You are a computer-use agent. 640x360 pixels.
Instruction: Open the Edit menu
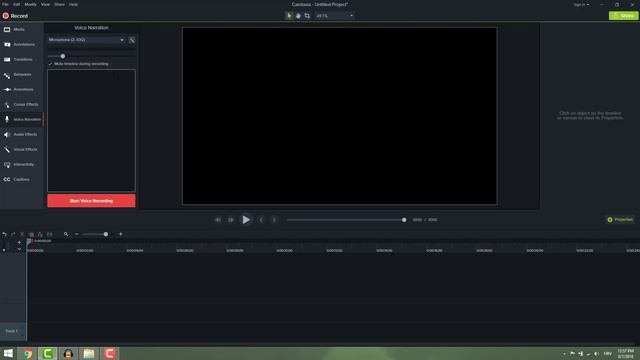click(16, 4)
